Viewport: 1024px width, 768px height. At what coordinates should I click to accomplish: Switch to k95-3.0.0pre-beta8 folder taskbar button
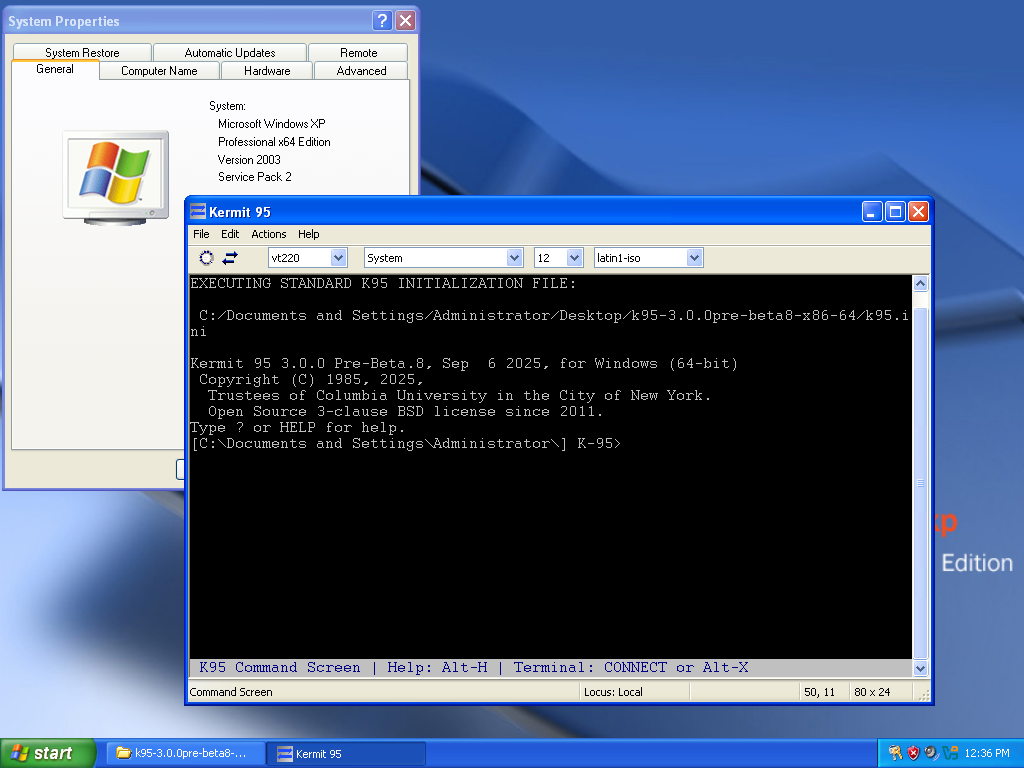[x=186, y=754]
